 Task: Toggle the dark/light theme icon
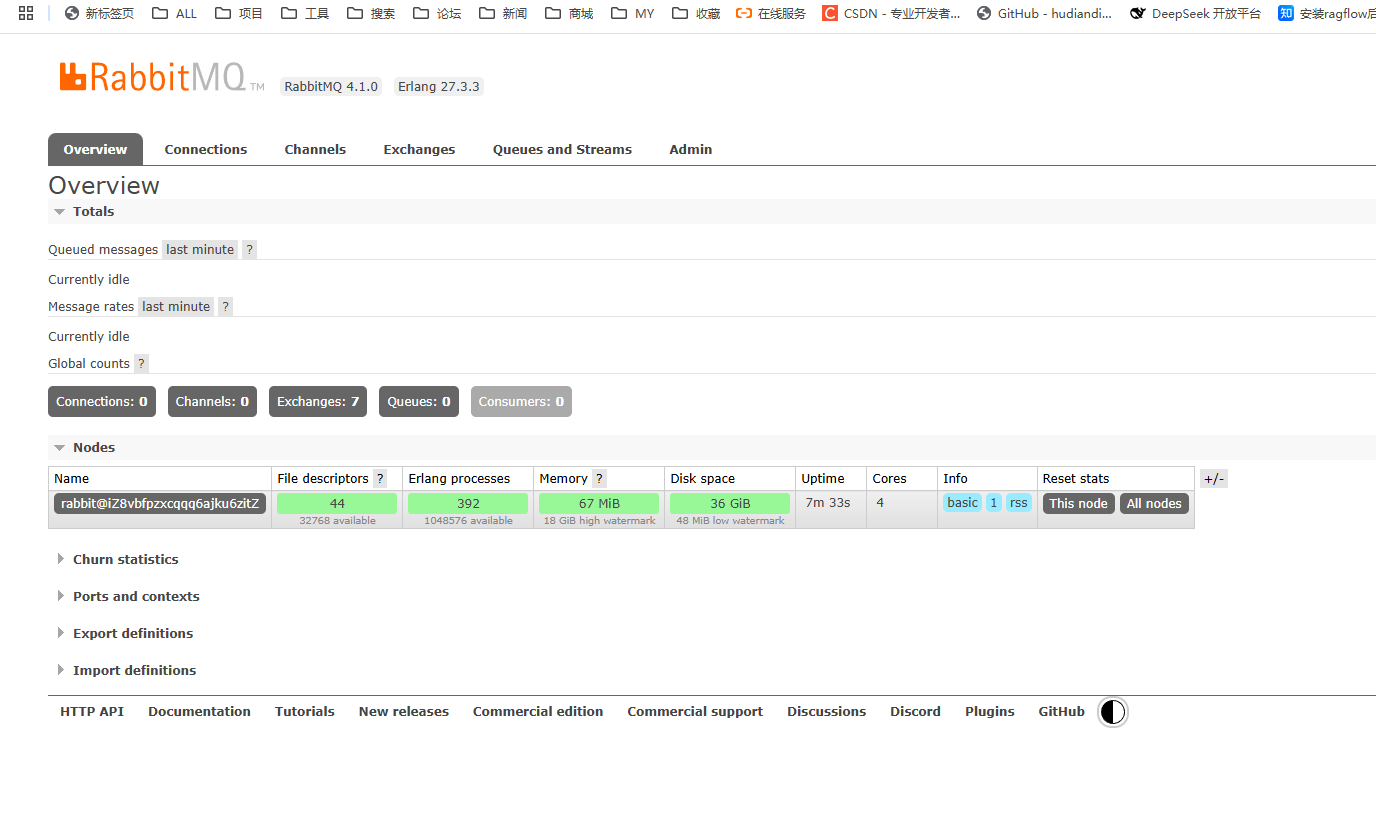(1112, 712)
